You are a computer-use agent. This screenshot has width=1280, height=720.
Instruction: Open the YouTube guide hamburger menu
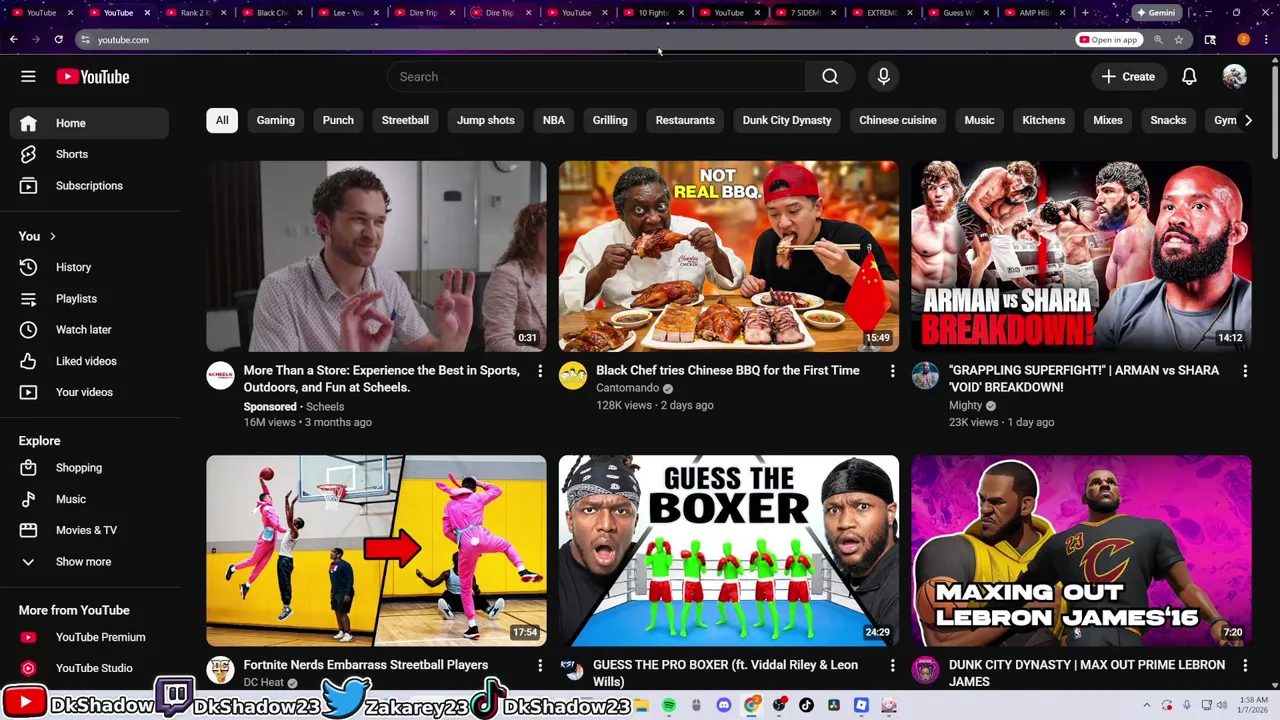(28, 77)
